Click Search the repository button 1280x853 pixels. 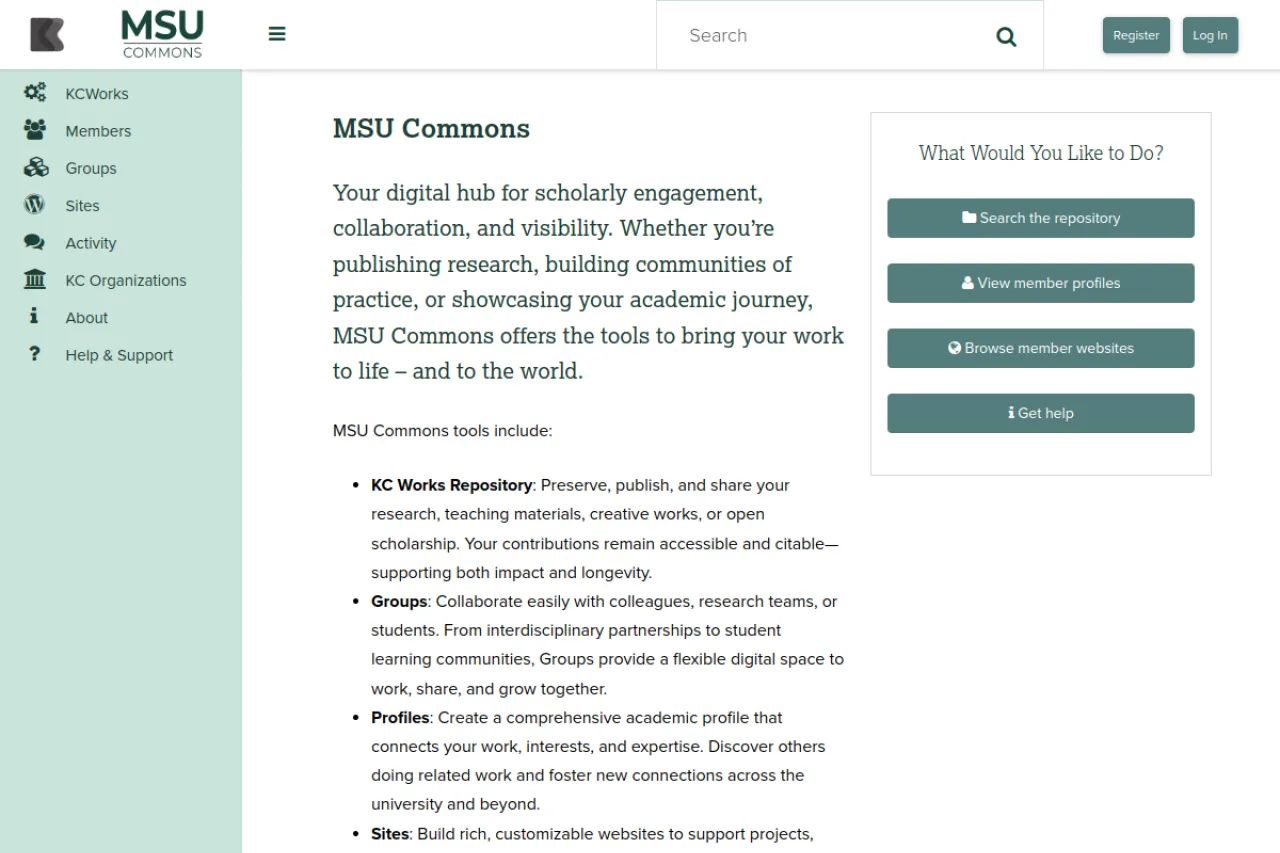click(1040, 218)
